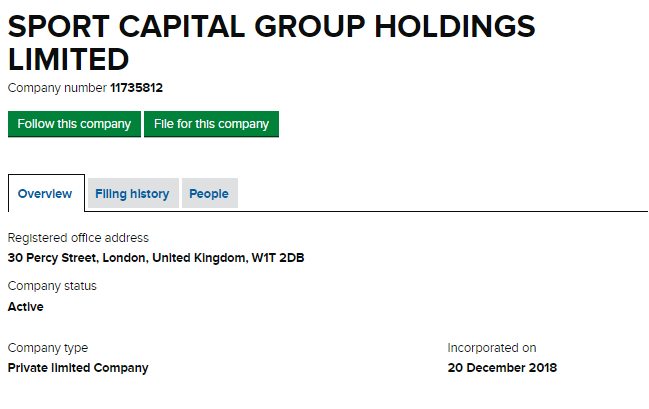This screenshot has width=649, height=409.
Task: Switch to the Filing history tab
Action: (133, 193)
